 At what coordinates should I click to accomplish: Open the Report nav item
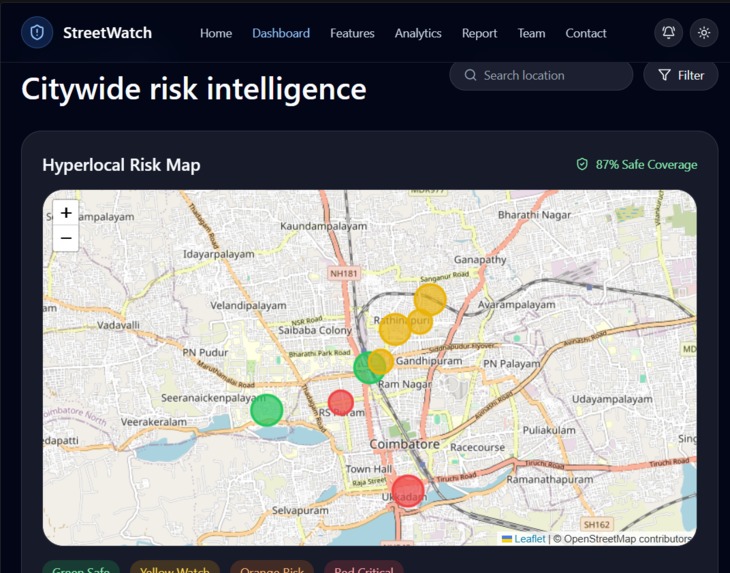(x=480, y=33)
